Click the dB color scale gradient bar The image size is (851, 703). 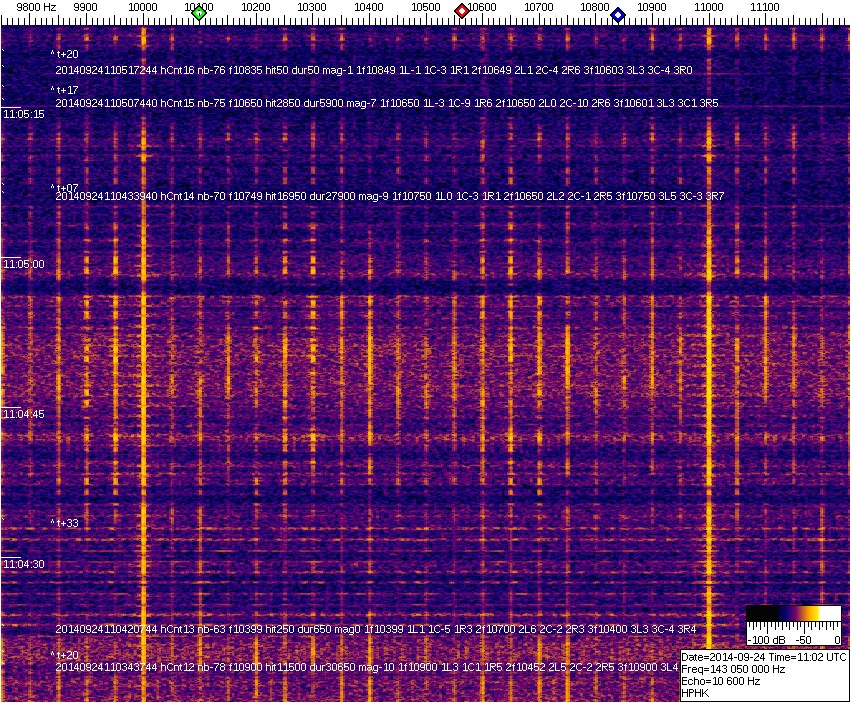pyautogui.click(x=793, y=614)
